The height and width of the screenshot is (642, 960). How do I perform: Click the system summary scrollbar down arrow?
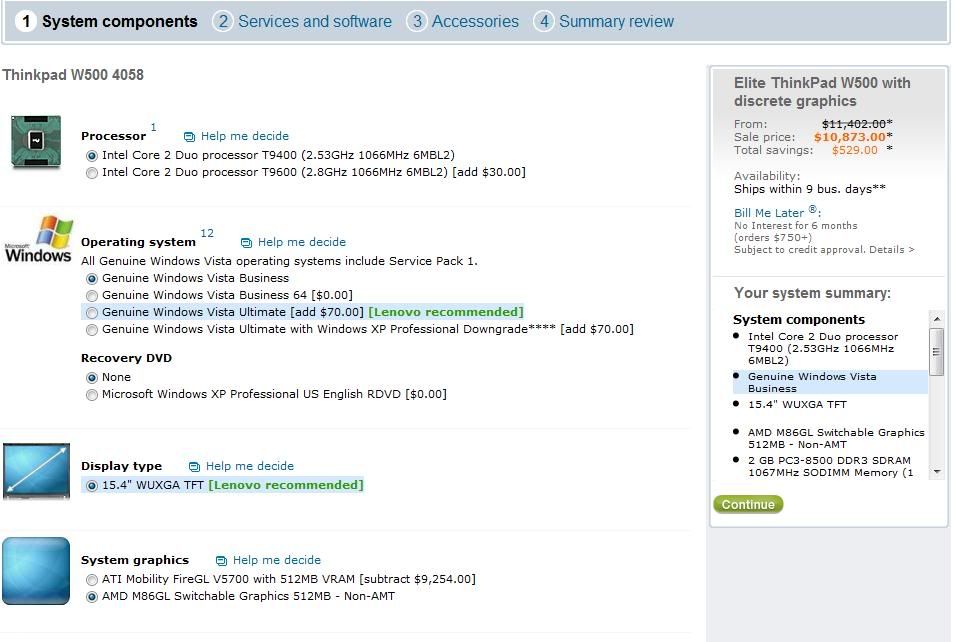coord(936,472)
